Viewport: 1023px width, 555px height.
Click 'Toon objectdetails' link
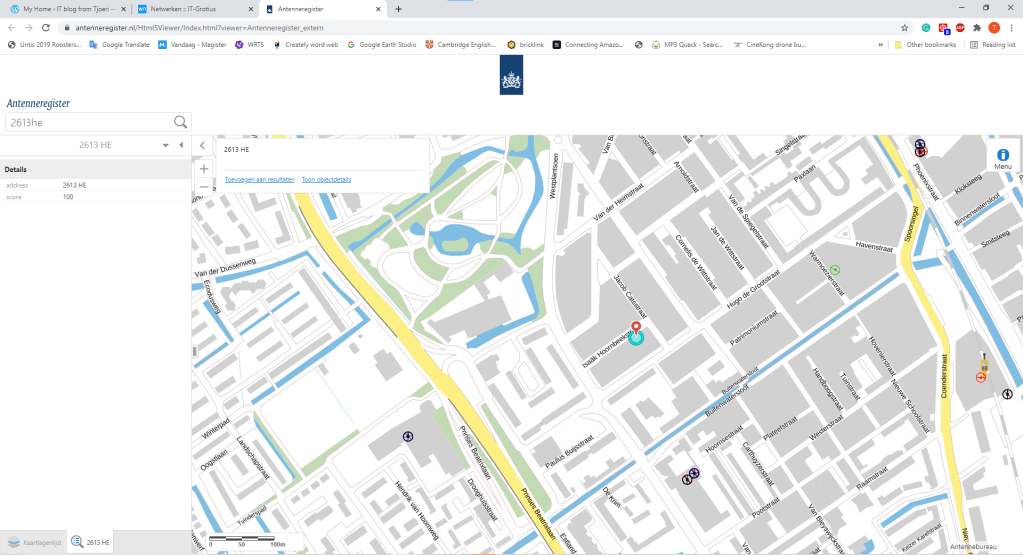coord(327,180)
